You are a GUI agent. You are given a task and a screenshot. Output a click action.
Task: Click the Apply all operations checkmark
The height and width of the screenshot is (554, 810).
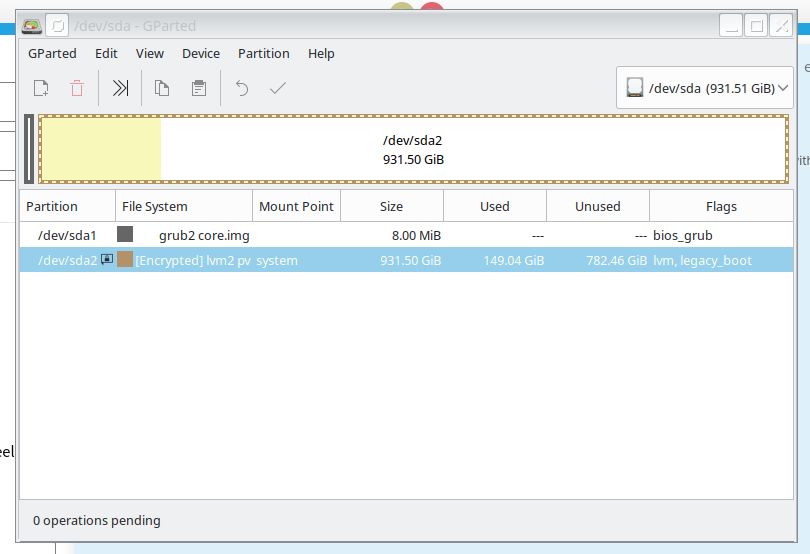278,88
